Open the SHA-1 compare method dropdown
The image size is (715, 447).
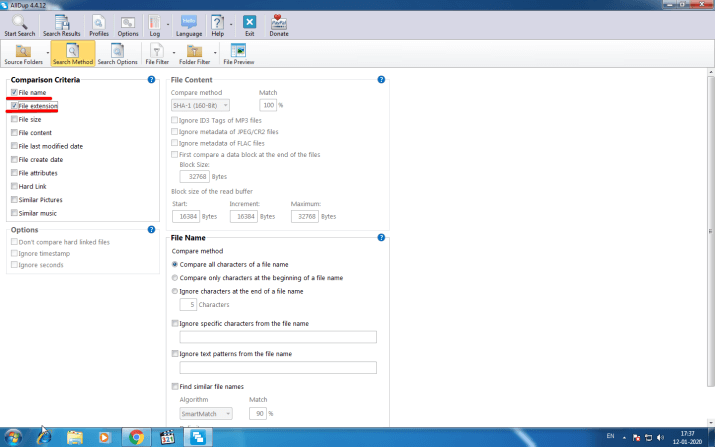tap(200, 104)
